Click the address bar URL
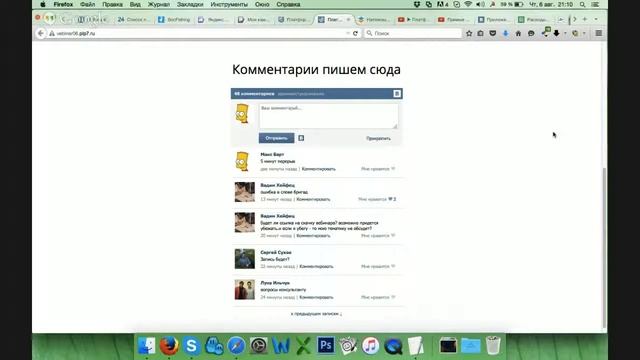 click(76, 33)
